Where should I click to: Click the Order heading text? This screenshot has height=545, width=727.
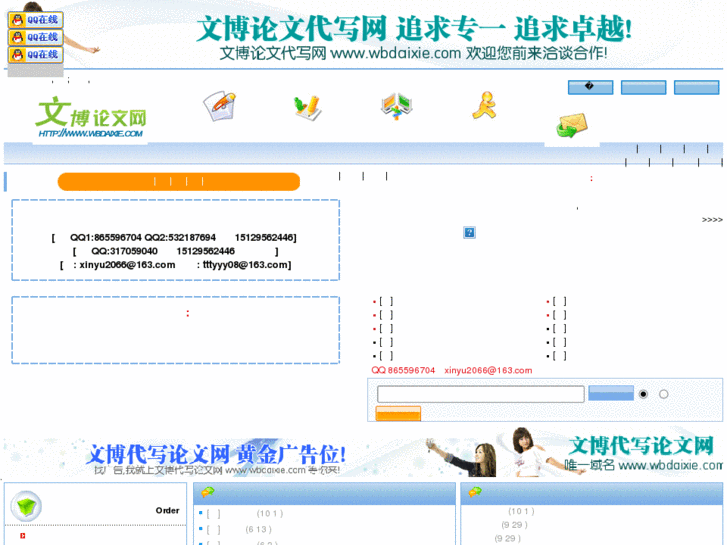[167, 511]
